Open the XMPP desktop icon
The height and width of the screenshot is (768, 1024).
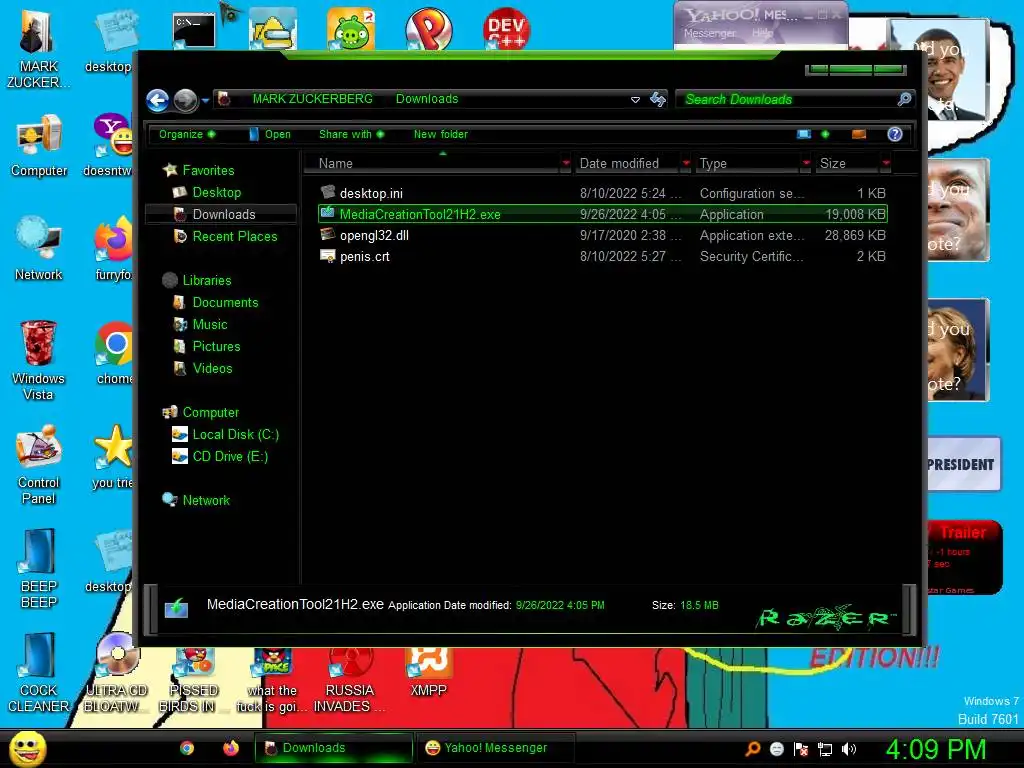[428, 673]
